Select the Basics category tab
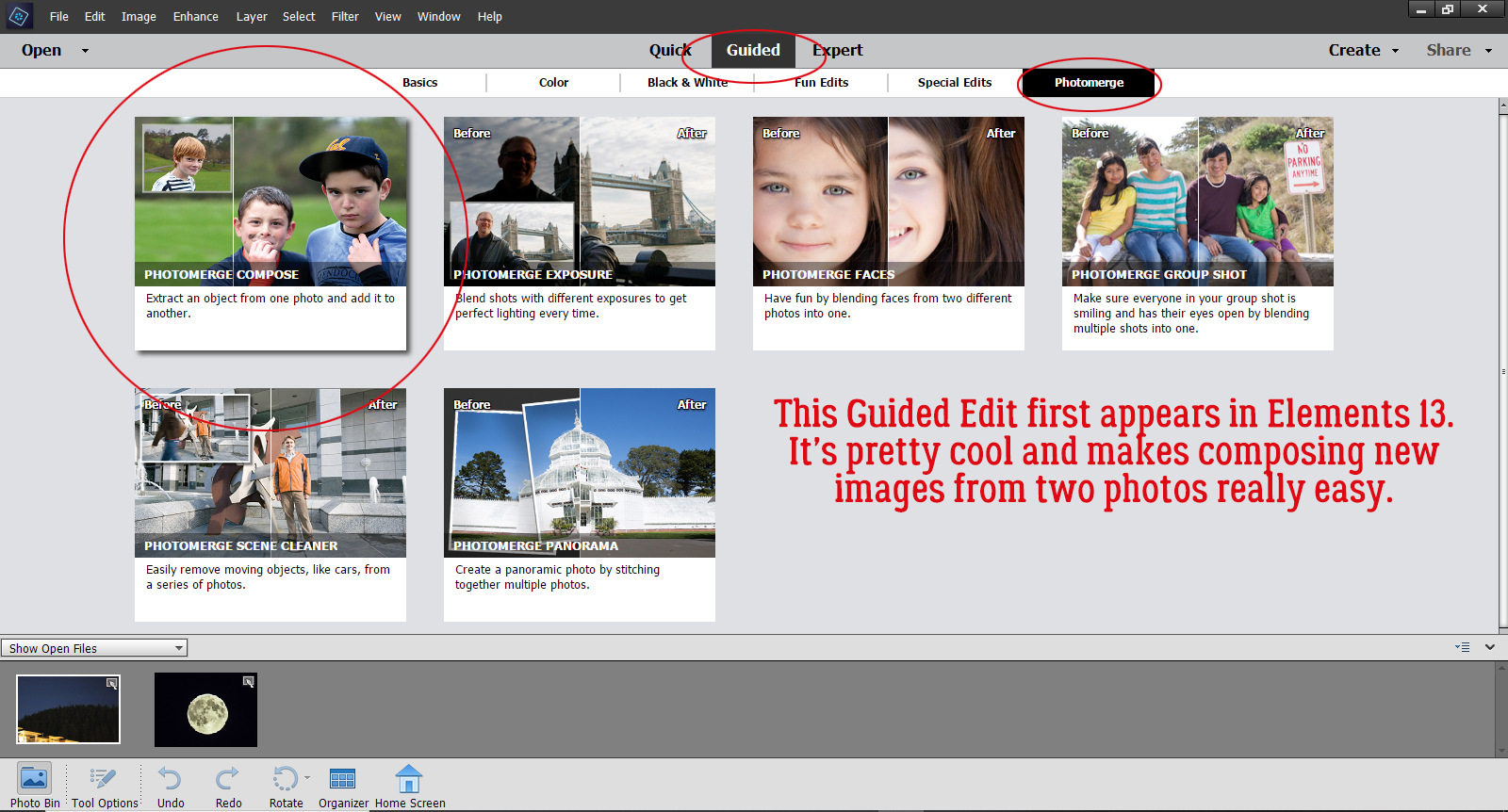The width and height of the screenshot is (1508, 812). point(419,83)
